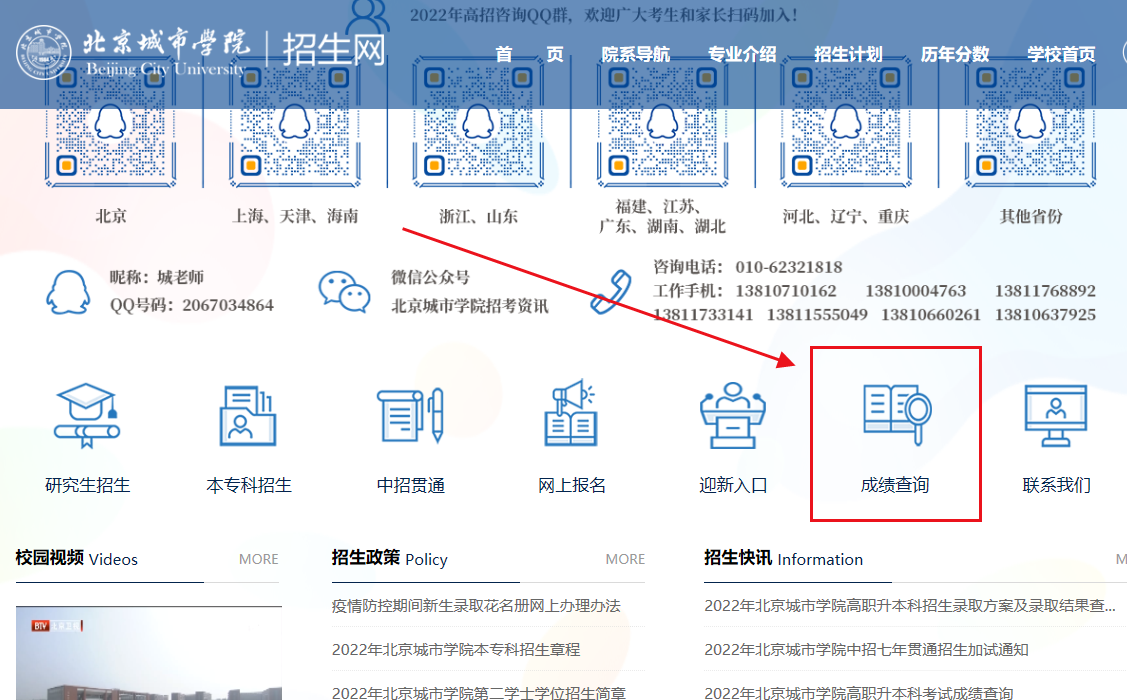This screenshot has height=700, width=1127.
Task: Select 历年分数 in navigation bar
Action: click(955, 54)
